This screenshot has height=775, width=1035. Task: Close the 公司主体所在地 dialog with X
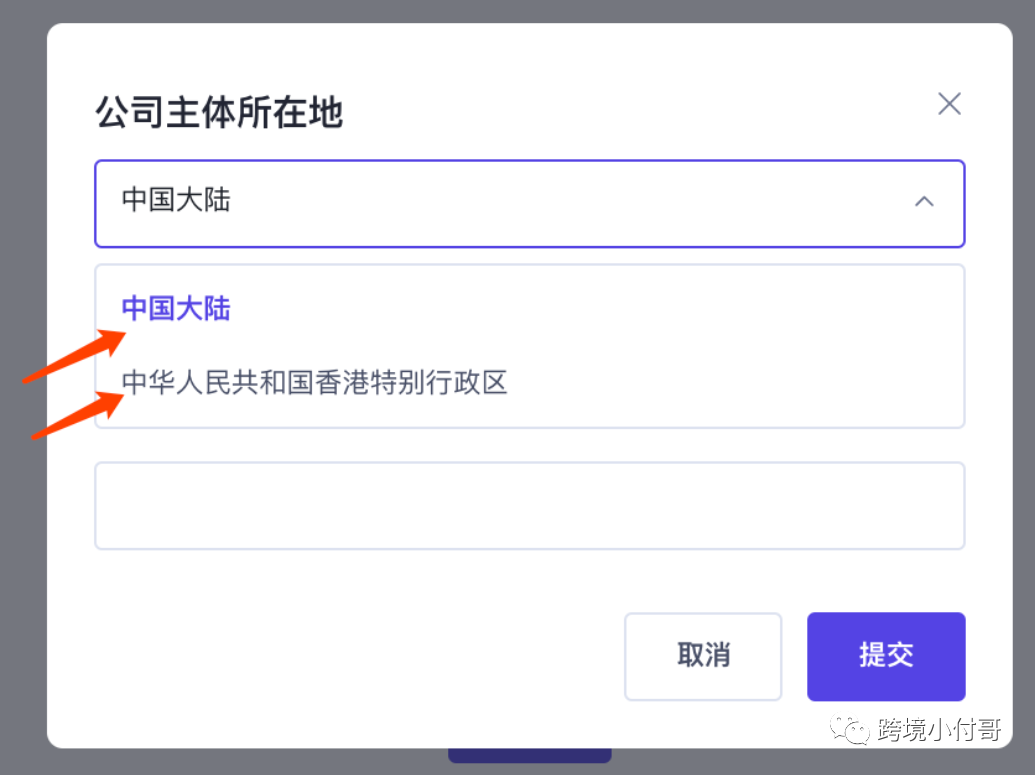[949, 104]
